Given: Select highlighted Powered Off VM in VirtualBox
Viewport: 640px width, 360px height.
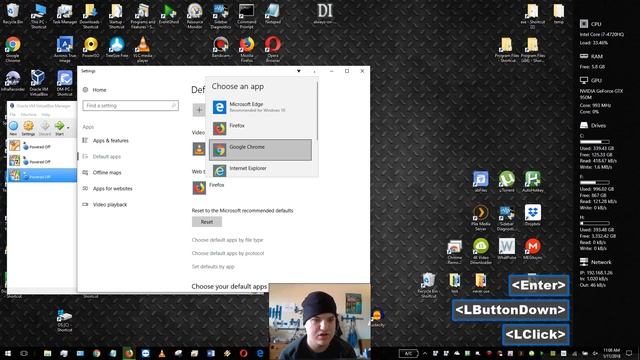Looking at the screenshot, I should coord(42,176).
